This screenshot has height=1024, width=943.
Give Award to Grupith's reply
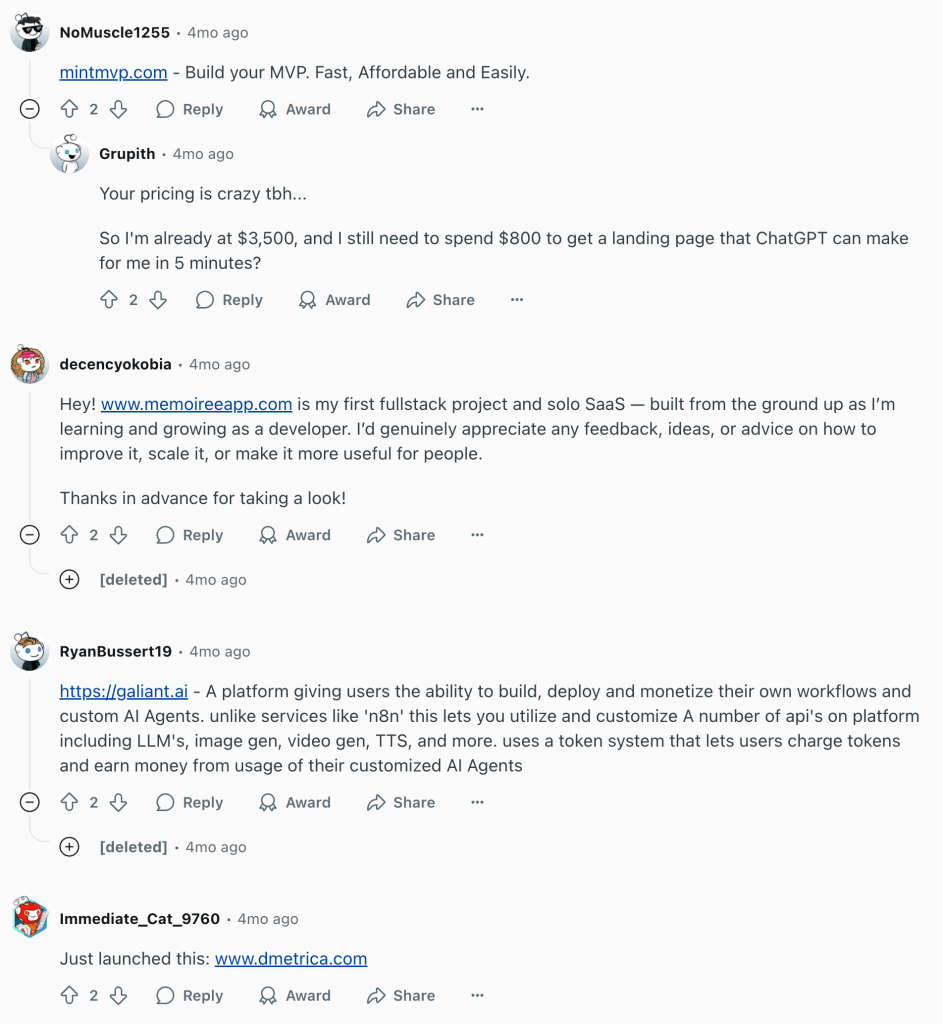tap(334, 300)
